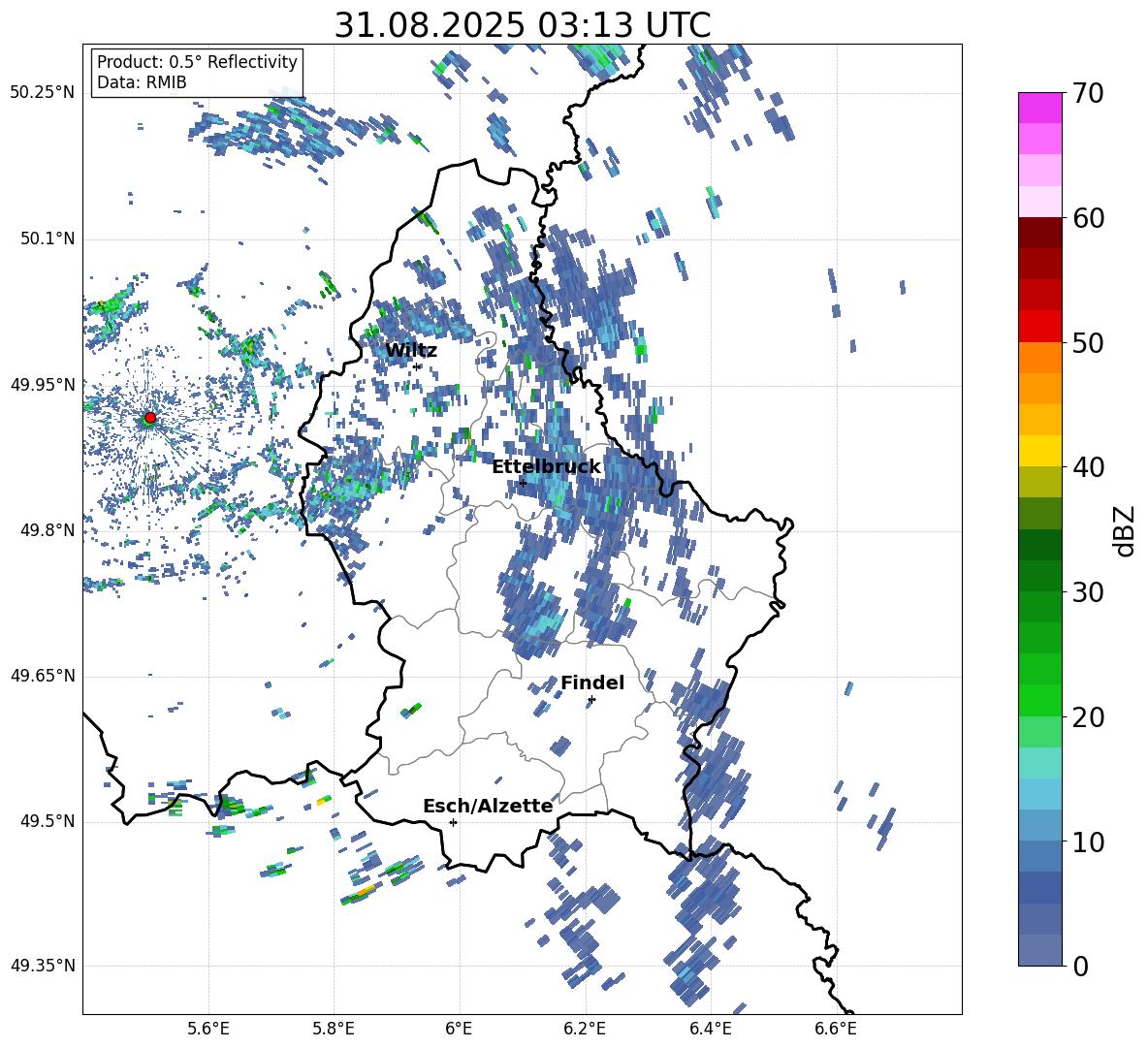Click the 5.6°E longitude label
This screenshot has height=1048, width=1148.
click(x=208, y=1029)
